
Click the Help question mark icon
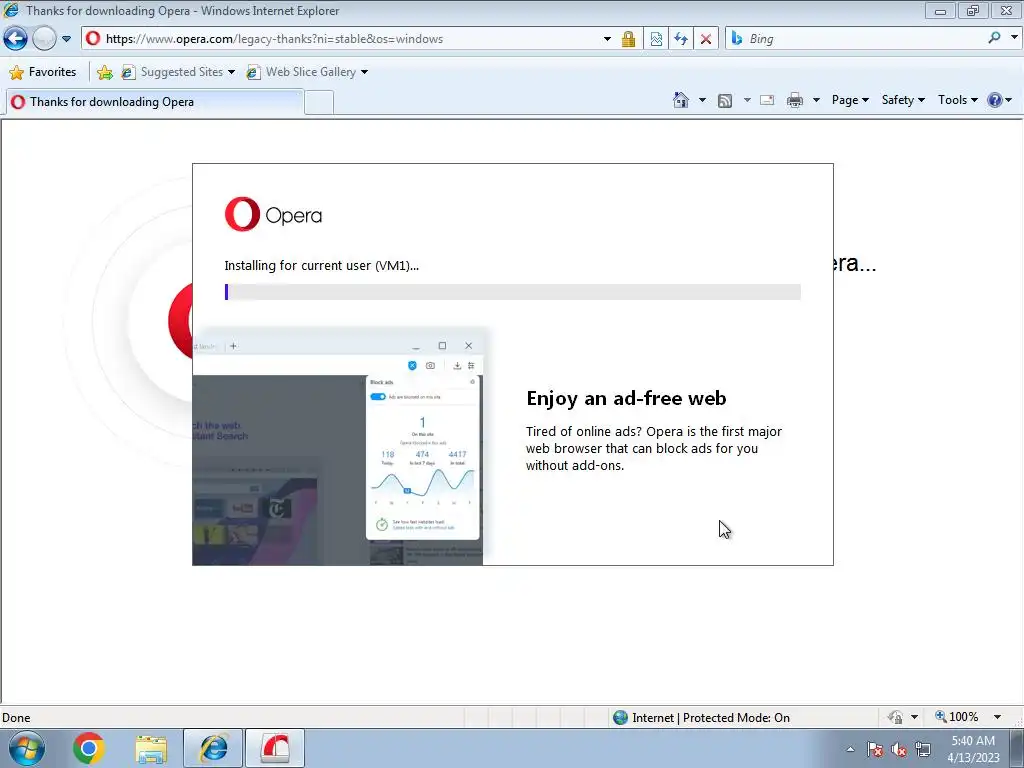coord(995,100)
